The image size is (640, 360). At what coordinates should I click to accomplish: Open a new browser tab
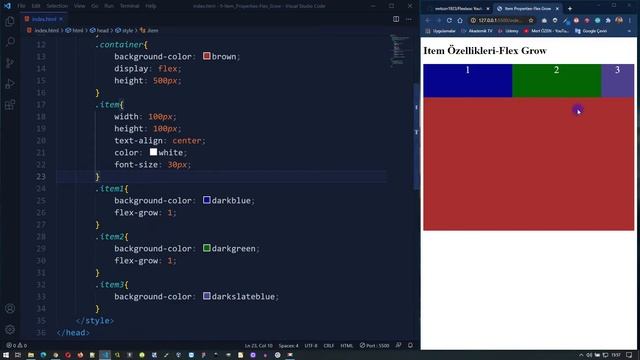click(x=570, y=9)
